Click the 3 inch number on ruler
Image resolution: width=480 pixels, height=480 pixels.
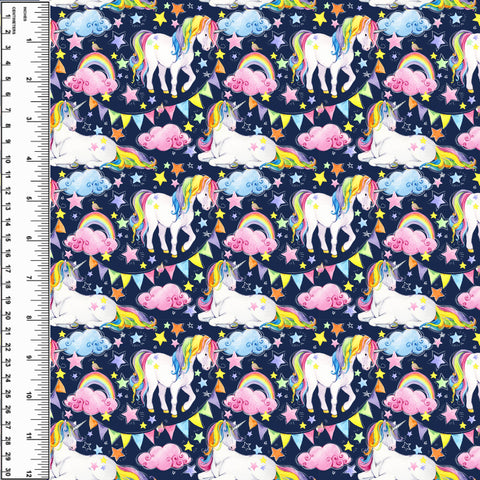click(29, 120)
